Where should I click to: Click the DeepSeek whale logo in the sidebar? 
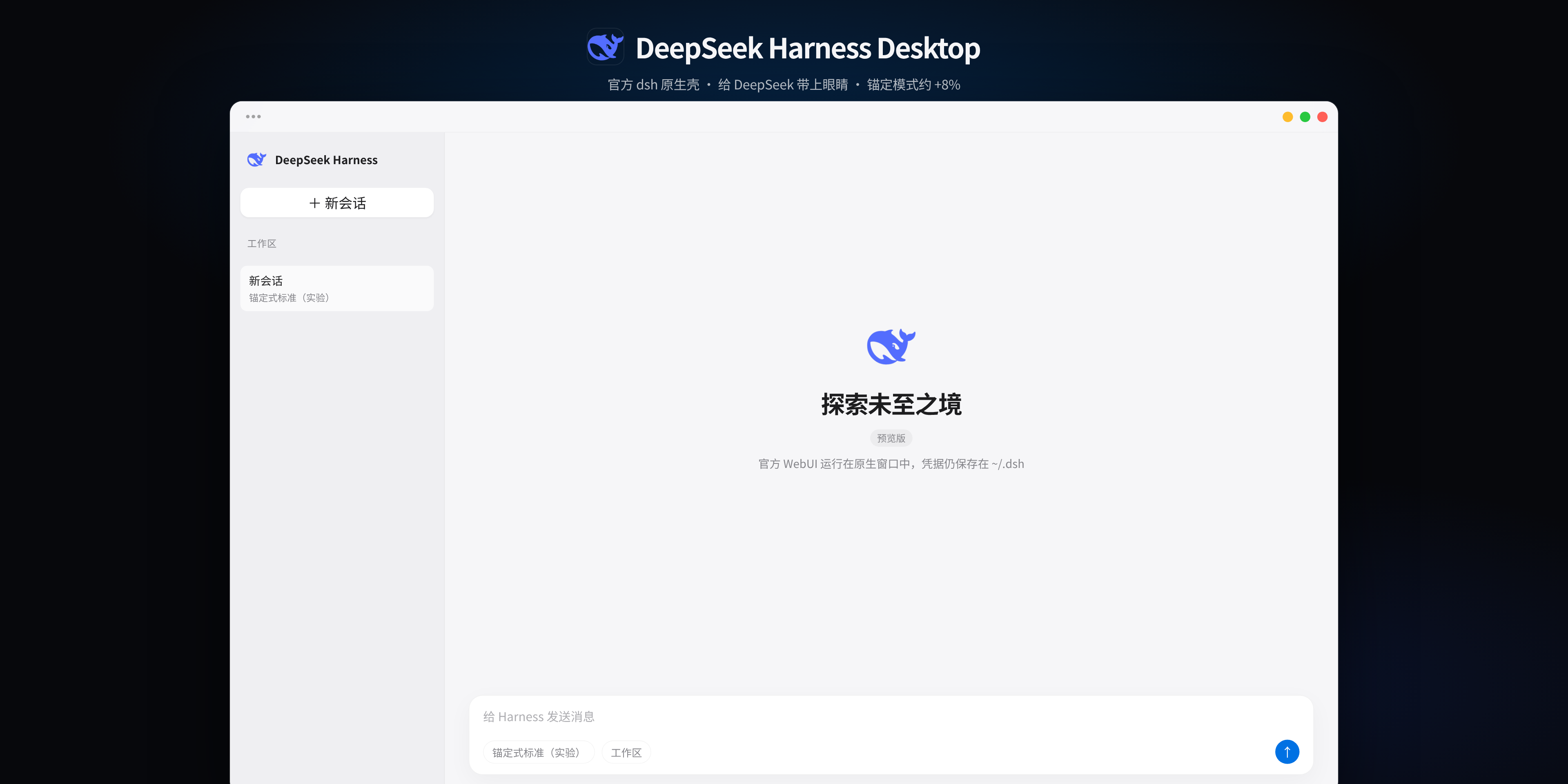click(x=256, y=160)
